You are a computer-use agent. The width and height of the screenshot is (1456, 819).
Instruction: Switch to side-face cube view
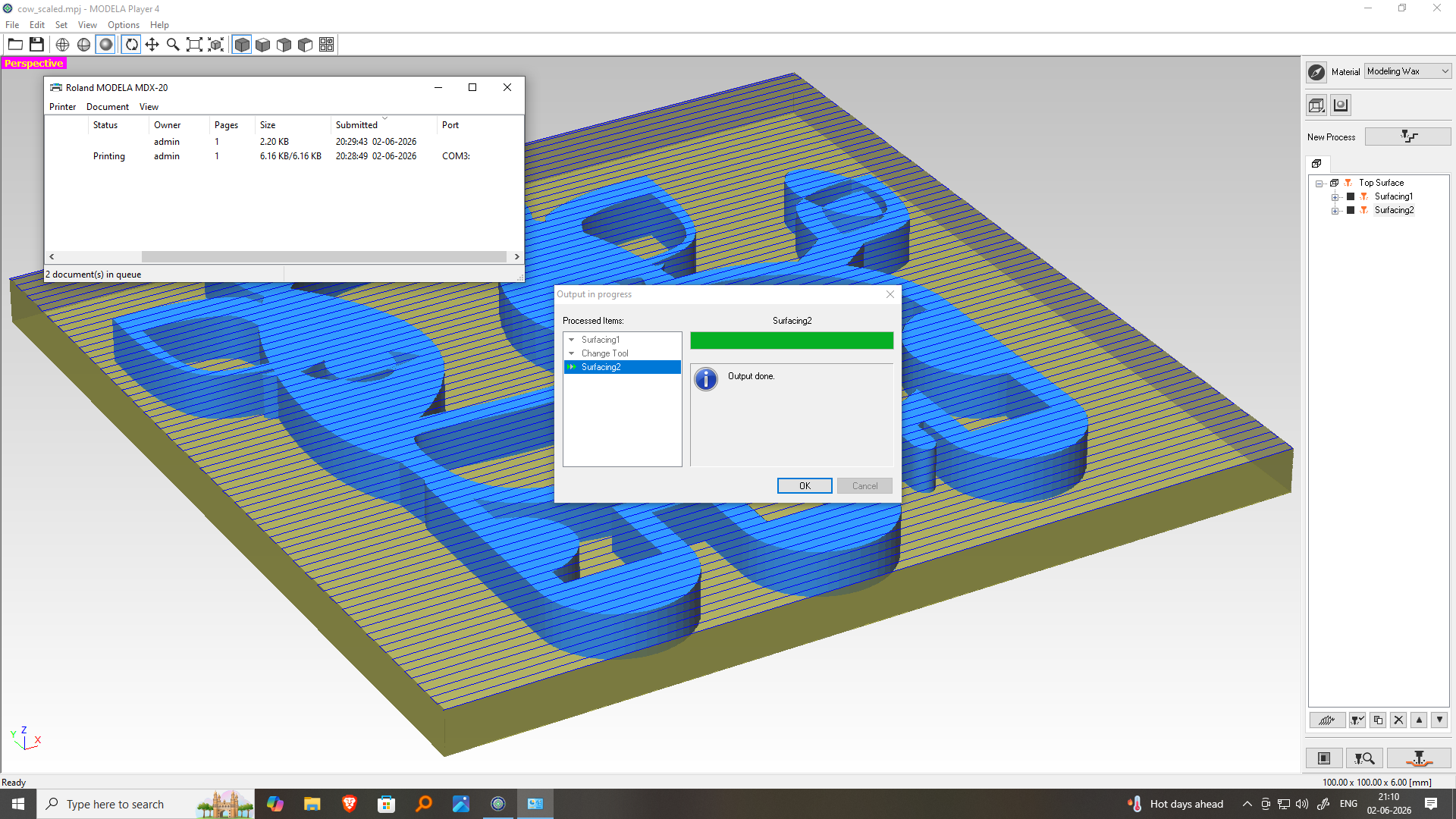tap(306, 45)
